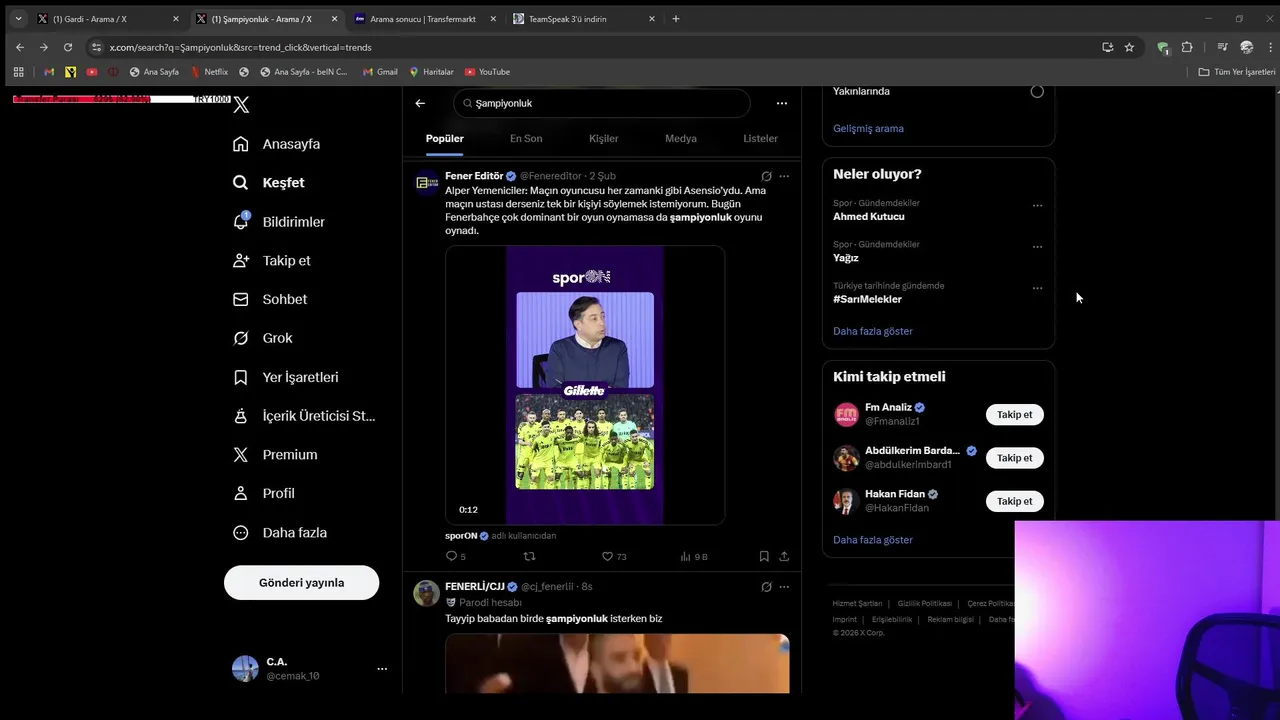1280x720 pixels.
Task: Open Chrome tab search dropdown
Action: click(x=18, y=19)
